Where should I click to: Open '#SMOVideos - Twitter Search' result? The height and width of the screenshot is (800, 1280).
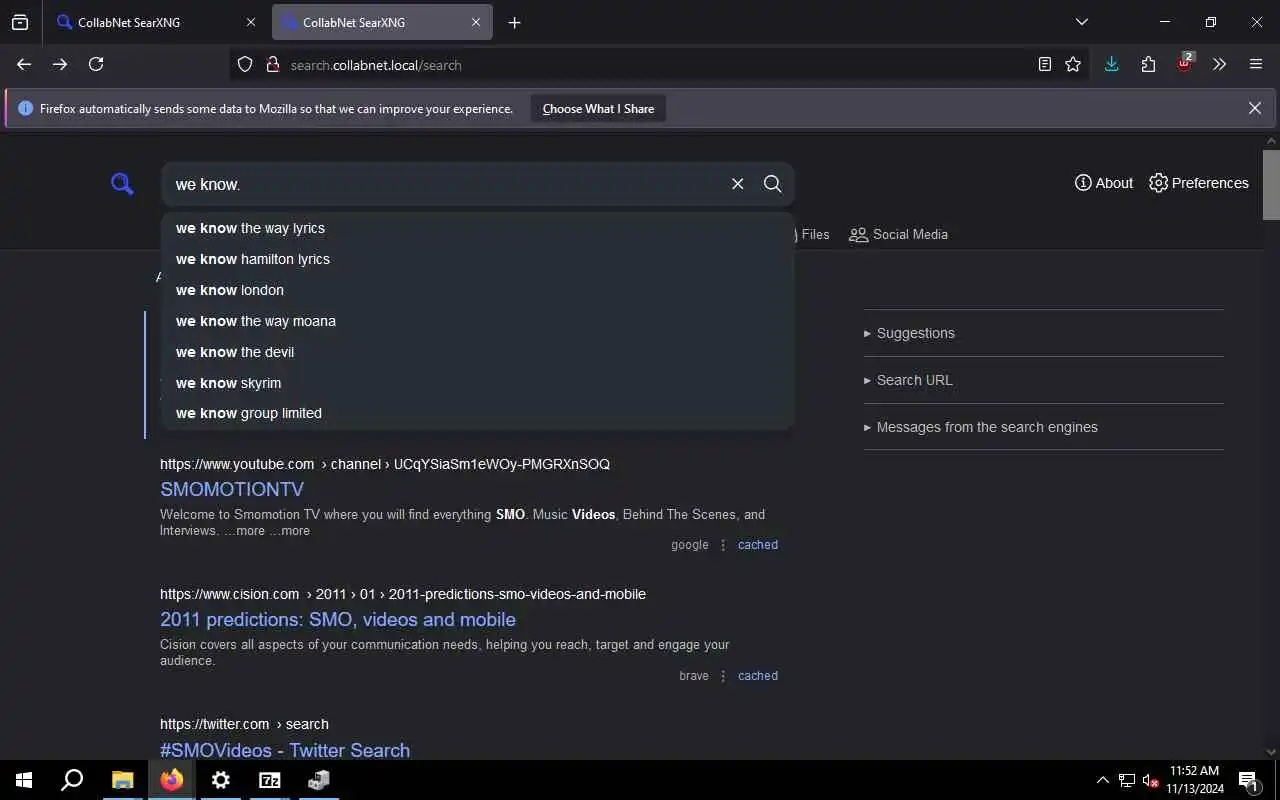[285, 750]
